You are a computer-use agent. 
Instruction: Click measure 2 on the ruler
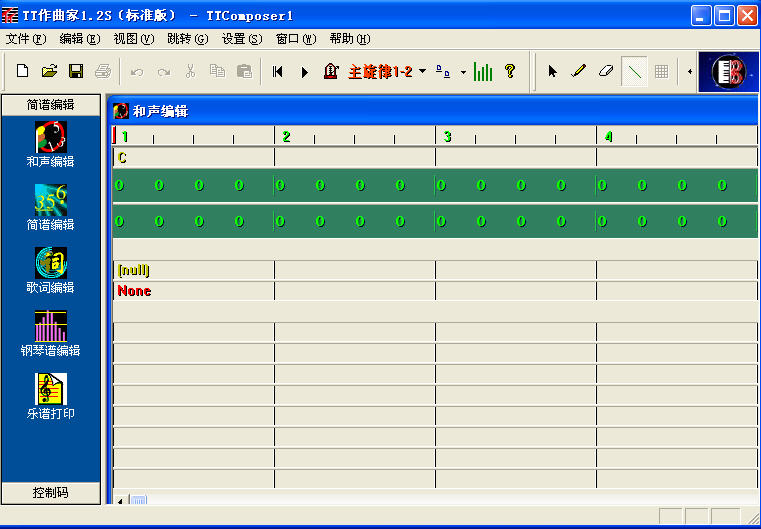tap(286, 137)
